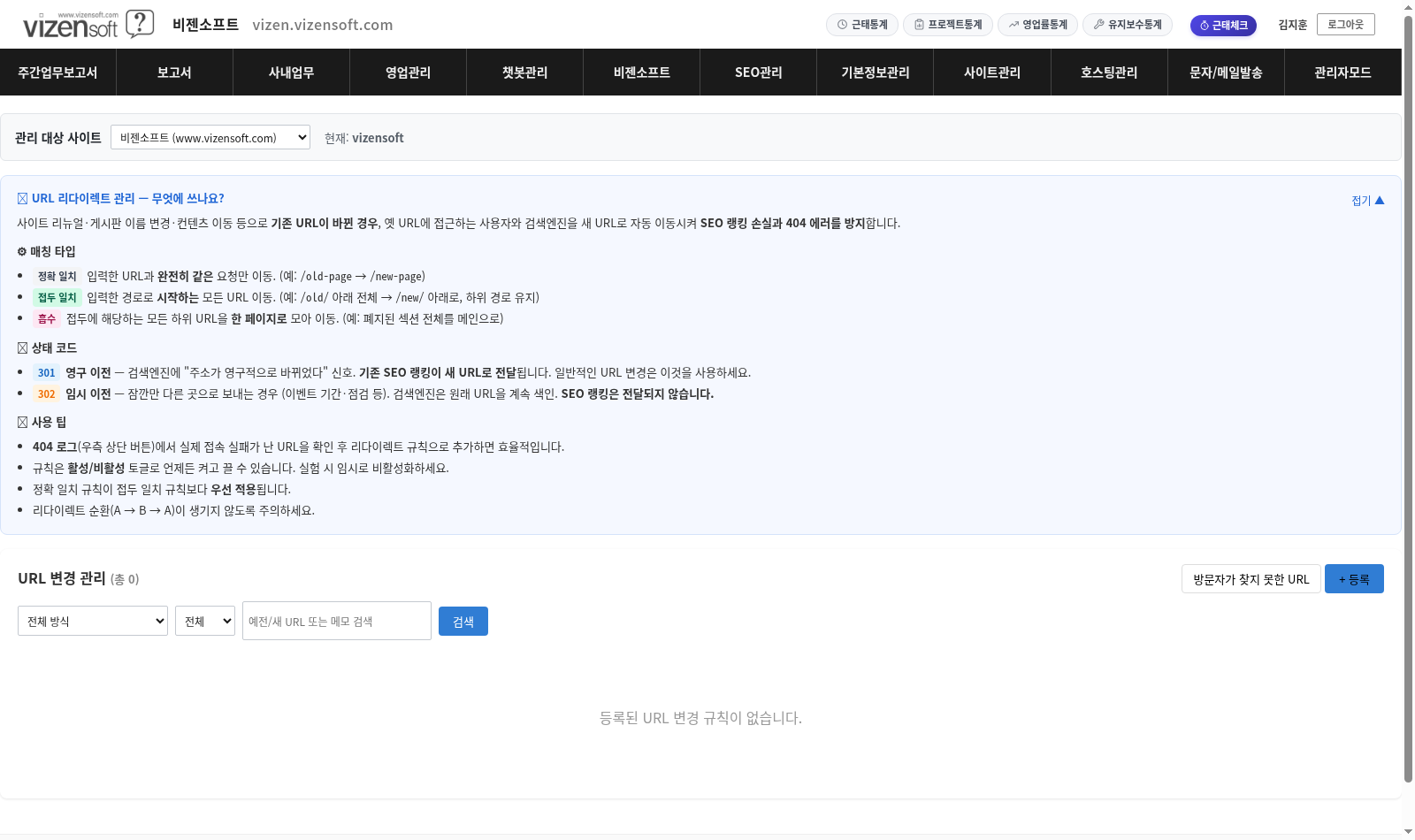Open 관리자모드 menu

1342,73
